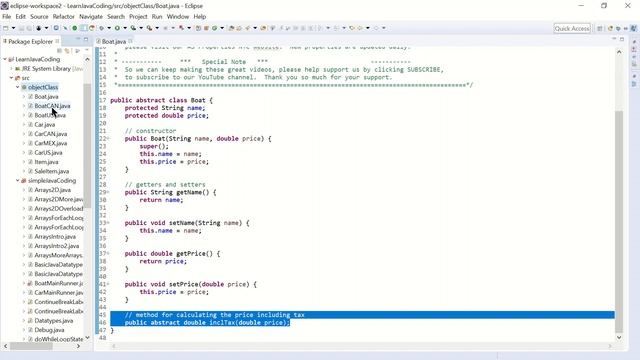
Task: Open the Navigate menu
Action: [91, 17]
